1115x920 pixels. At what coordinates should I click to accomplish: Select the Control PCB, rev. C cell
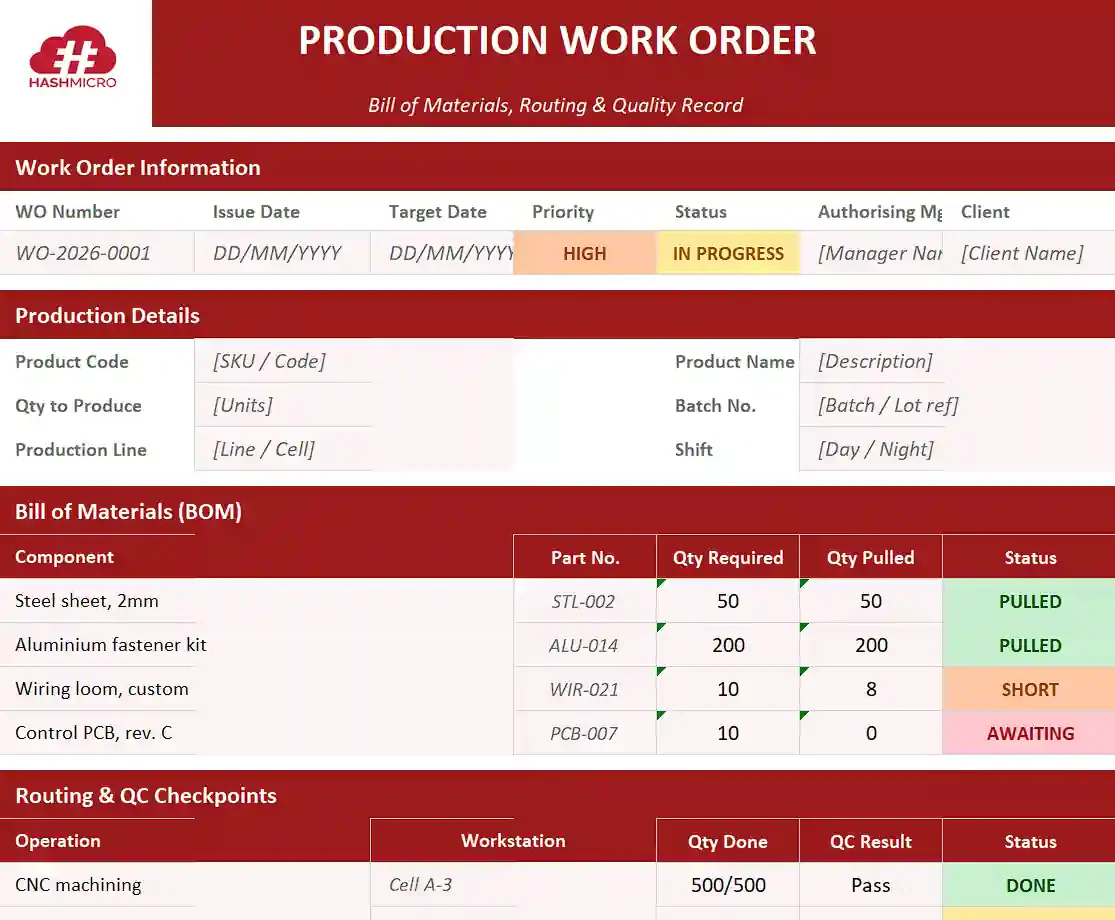coord(256,733)
